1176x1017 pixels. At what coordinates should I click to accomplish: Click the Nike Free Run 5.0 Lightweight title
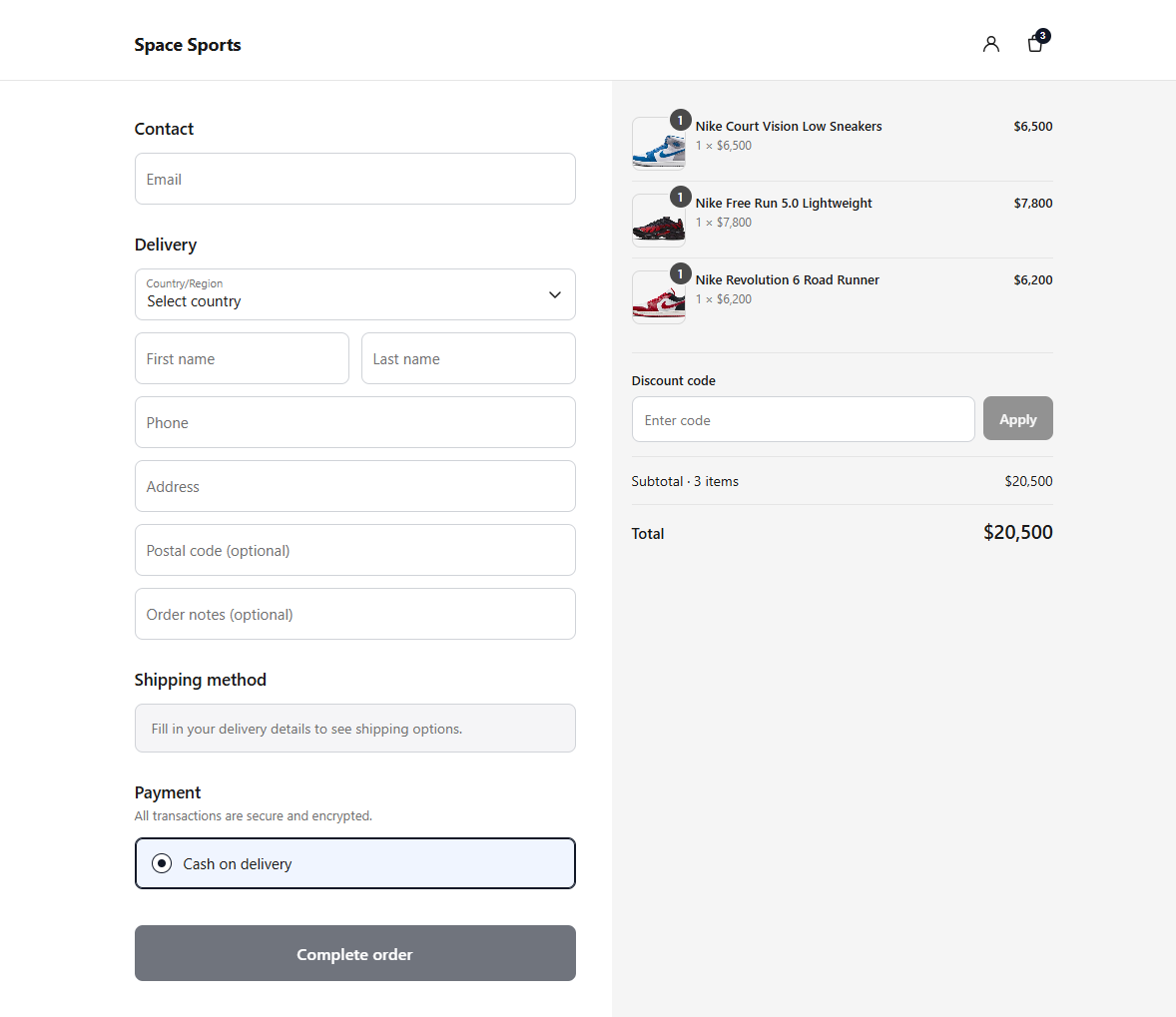tap(784, 204)
